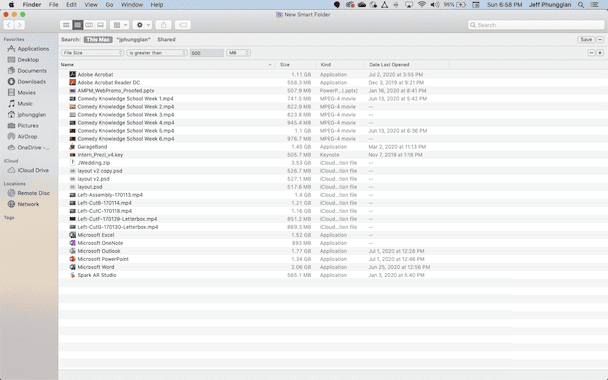608x380 pixels.
Task: Click the Share toolbar button
Action: (164, 25)
